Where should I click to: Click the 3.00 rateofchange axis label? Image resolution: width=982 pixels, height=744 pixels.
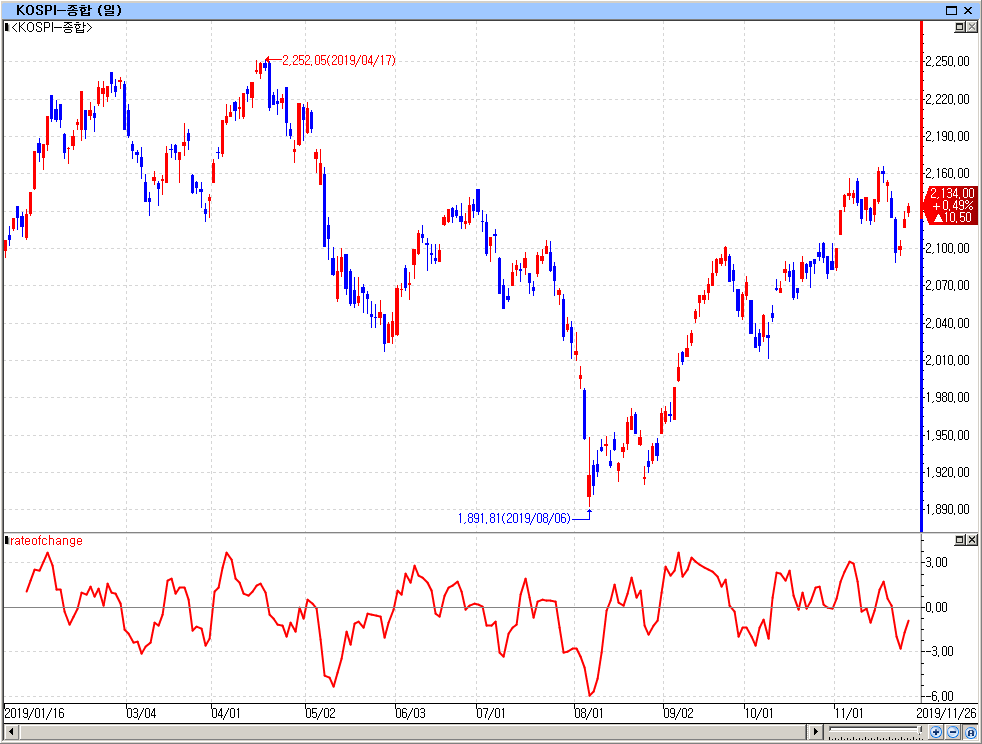click(937, 562)
